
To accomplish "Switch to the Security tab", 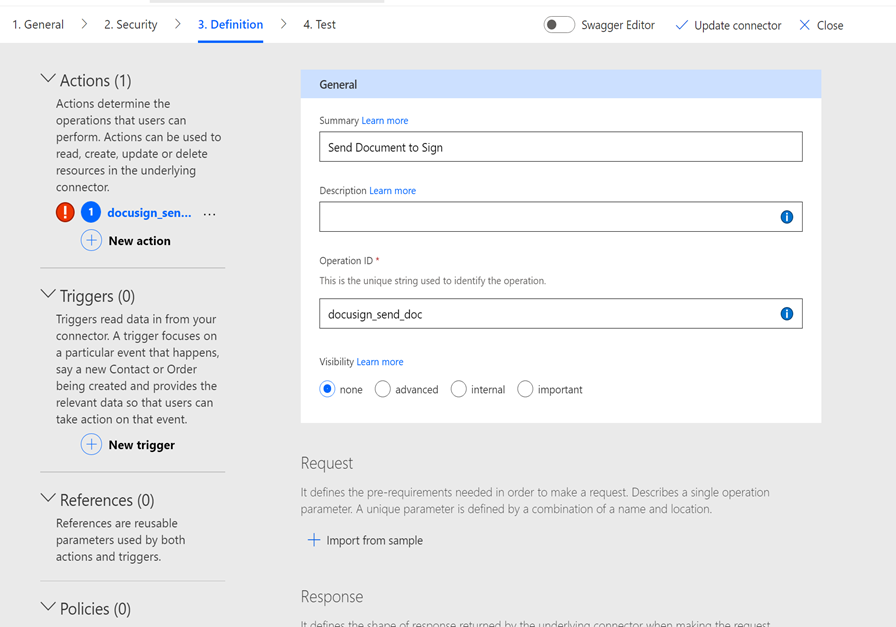I will (x=129, y=23).
